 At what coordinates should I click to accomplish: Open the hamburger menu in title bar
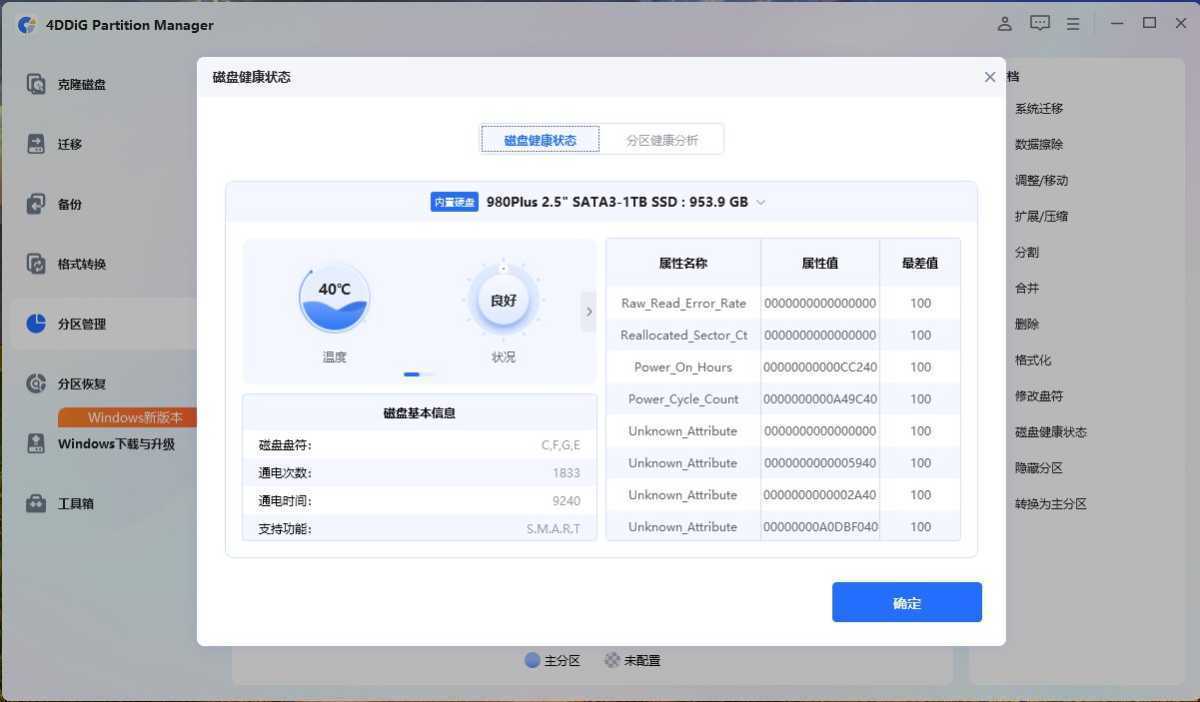coord(1072,23)
